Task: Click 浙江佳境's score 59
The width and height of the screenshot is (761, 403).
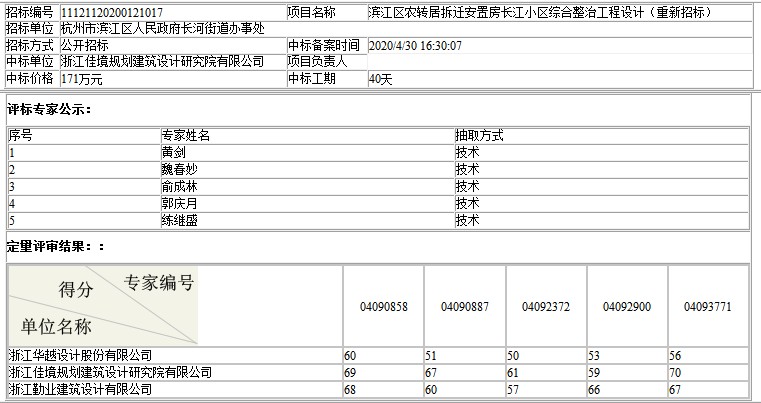Action: pyautogui.click(x=594, y=373)
